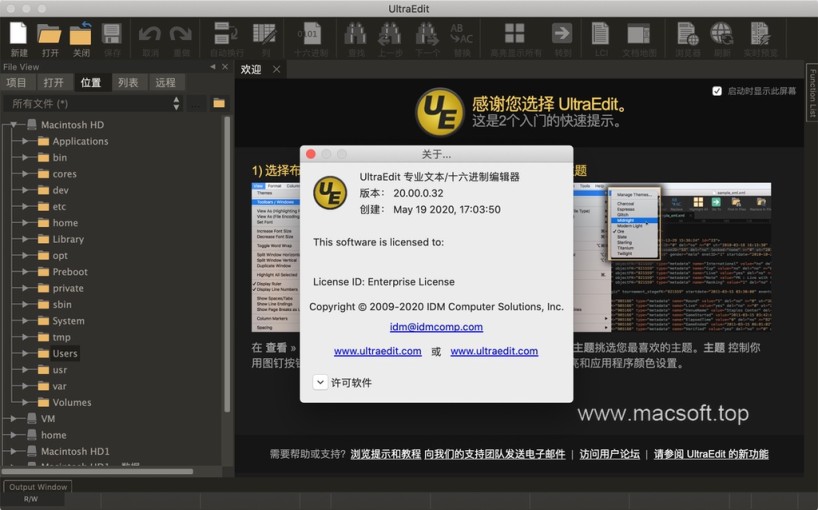This screenshot has width=818, height=510.
Task: Open the 访问用户论坛 link
Action: tap(609, 454)
